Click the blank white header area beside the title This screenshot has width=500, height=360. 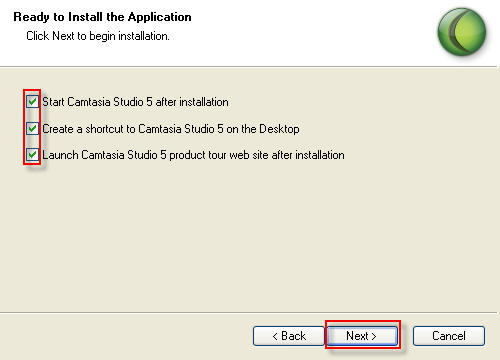point(313,32)
